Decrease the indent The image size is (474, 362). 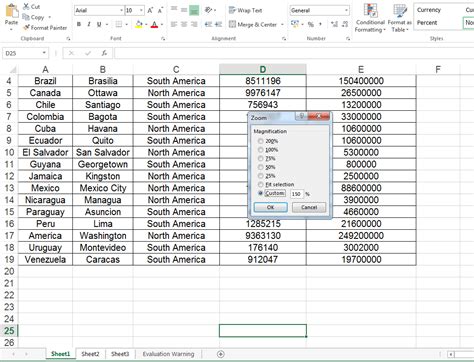[208, 24]
